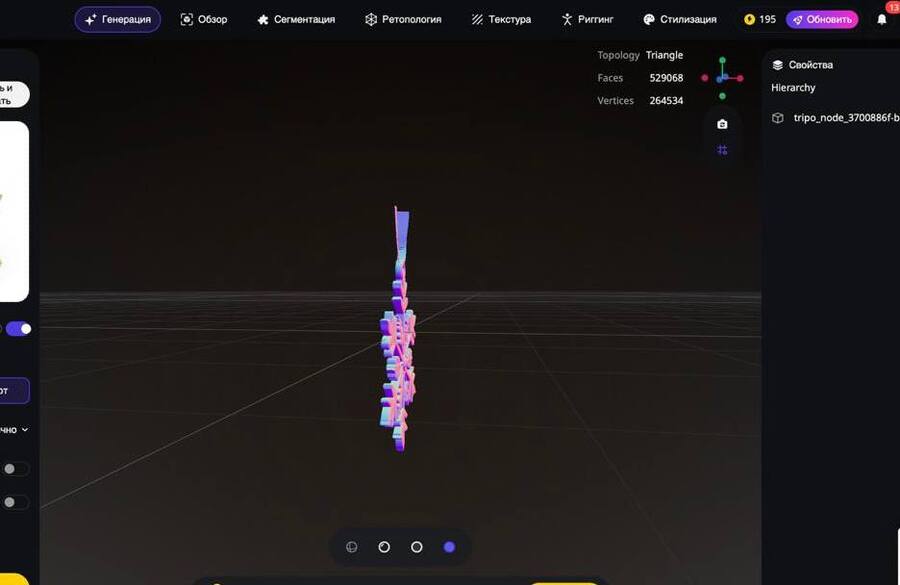Switch to the Обзор tab
The width and height of the screenshot is (900, 585).
pyautogui.click(x=204, y=20)
